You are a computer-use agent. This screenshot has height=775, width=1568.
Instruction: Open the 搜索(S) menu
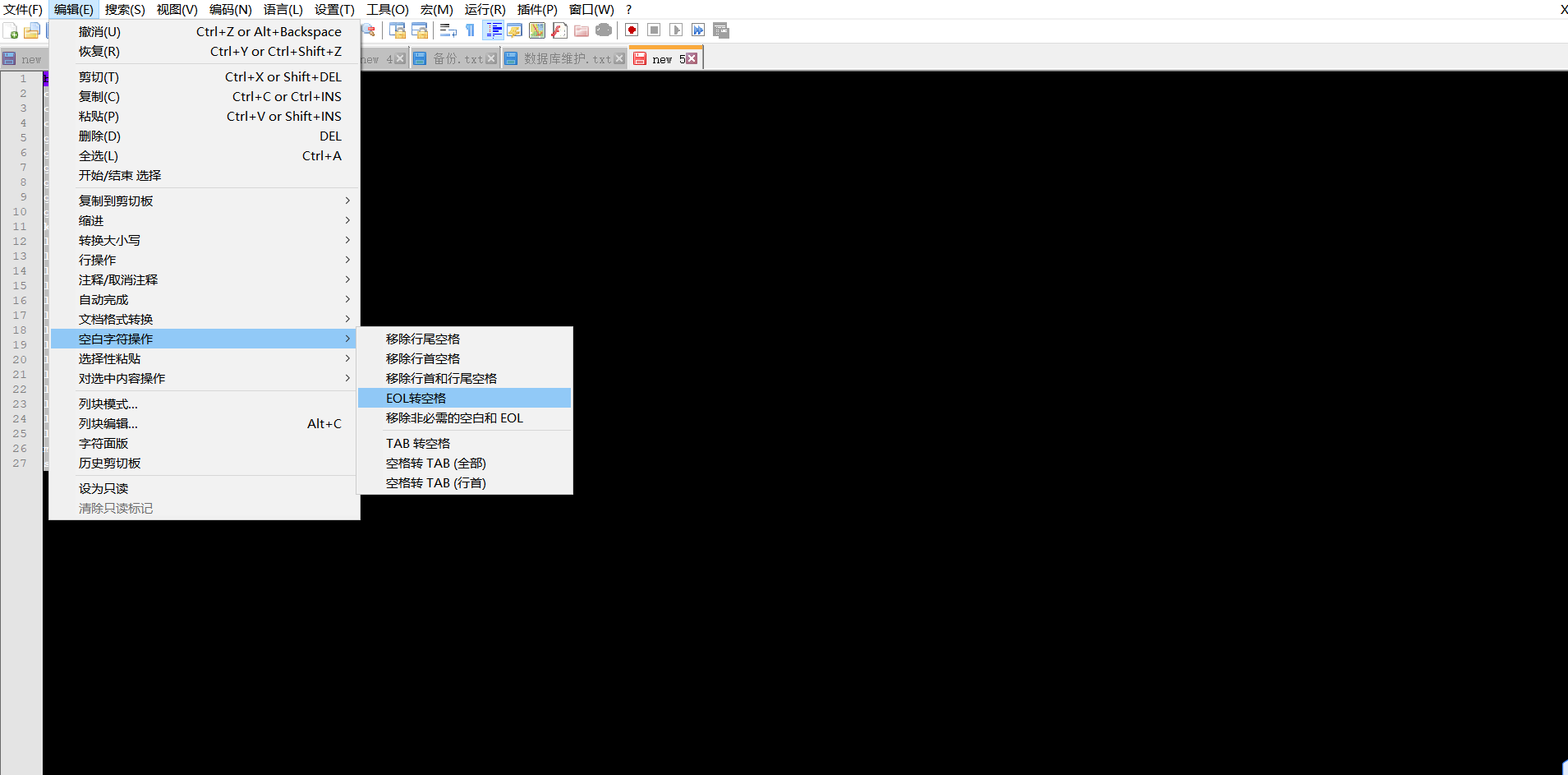point(125,9)
